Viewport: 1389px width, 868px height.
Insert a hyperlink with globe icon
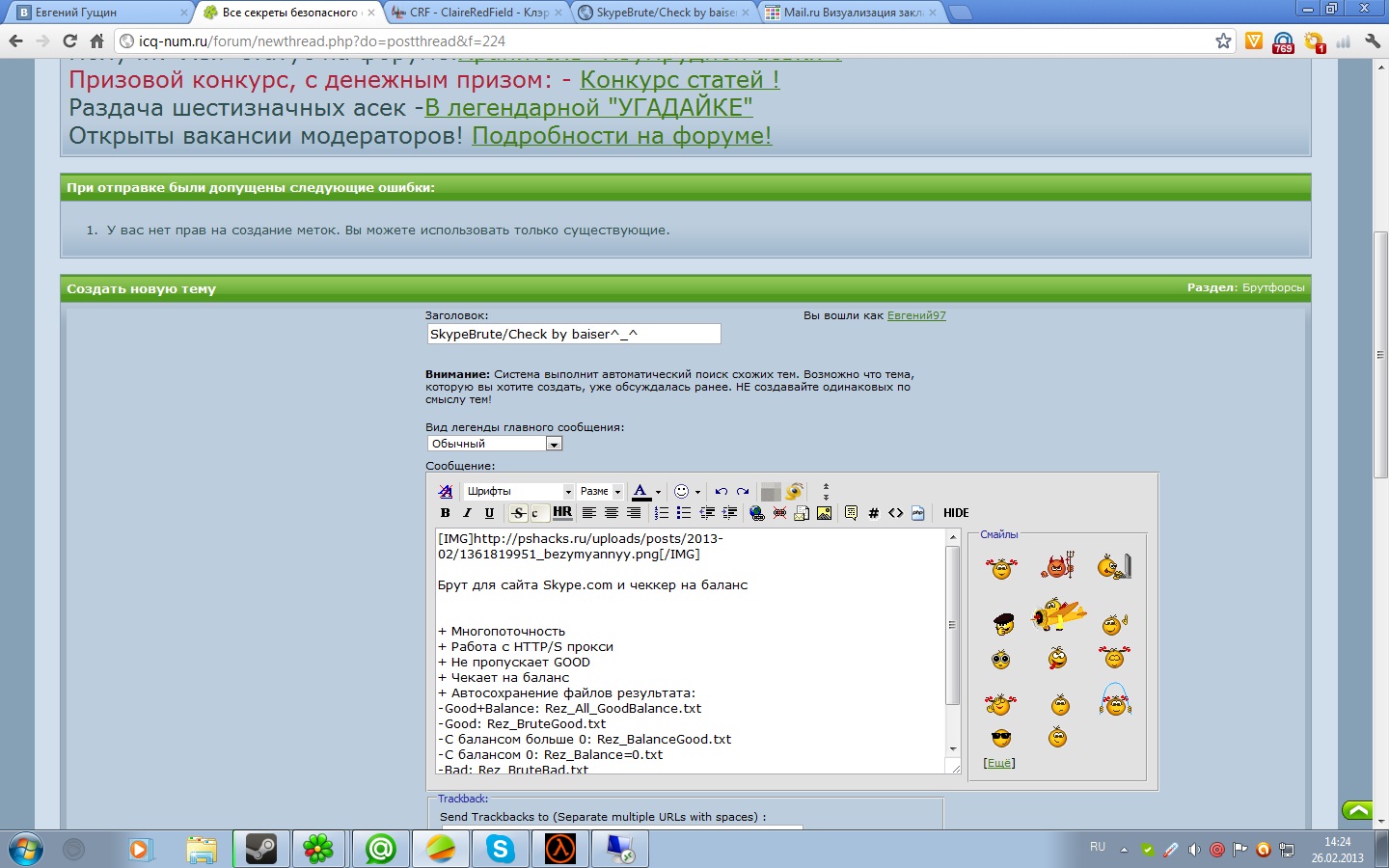coord(757,513)
